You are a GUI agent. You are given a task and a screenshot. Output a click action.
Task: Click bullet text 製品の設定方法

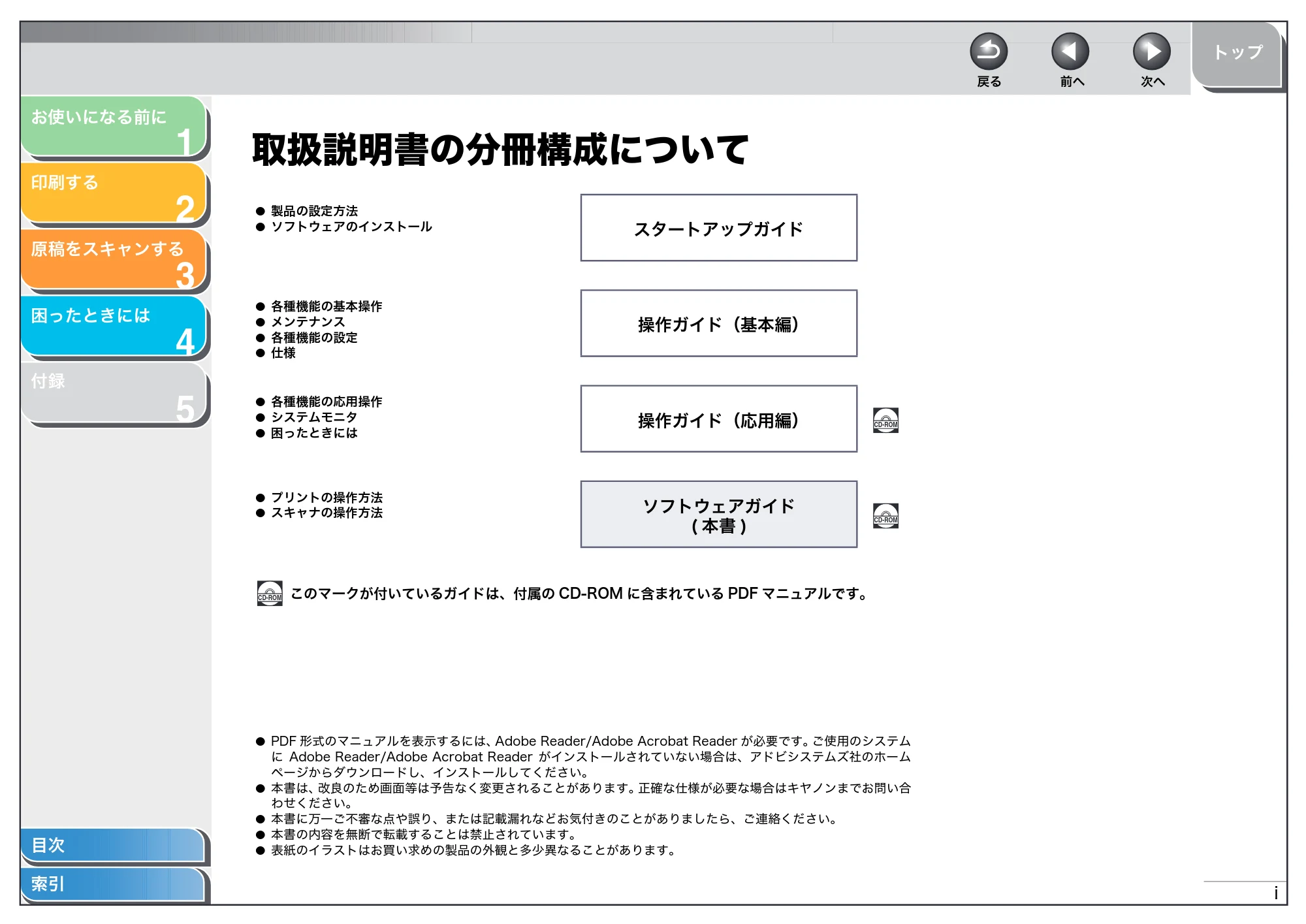314,211
